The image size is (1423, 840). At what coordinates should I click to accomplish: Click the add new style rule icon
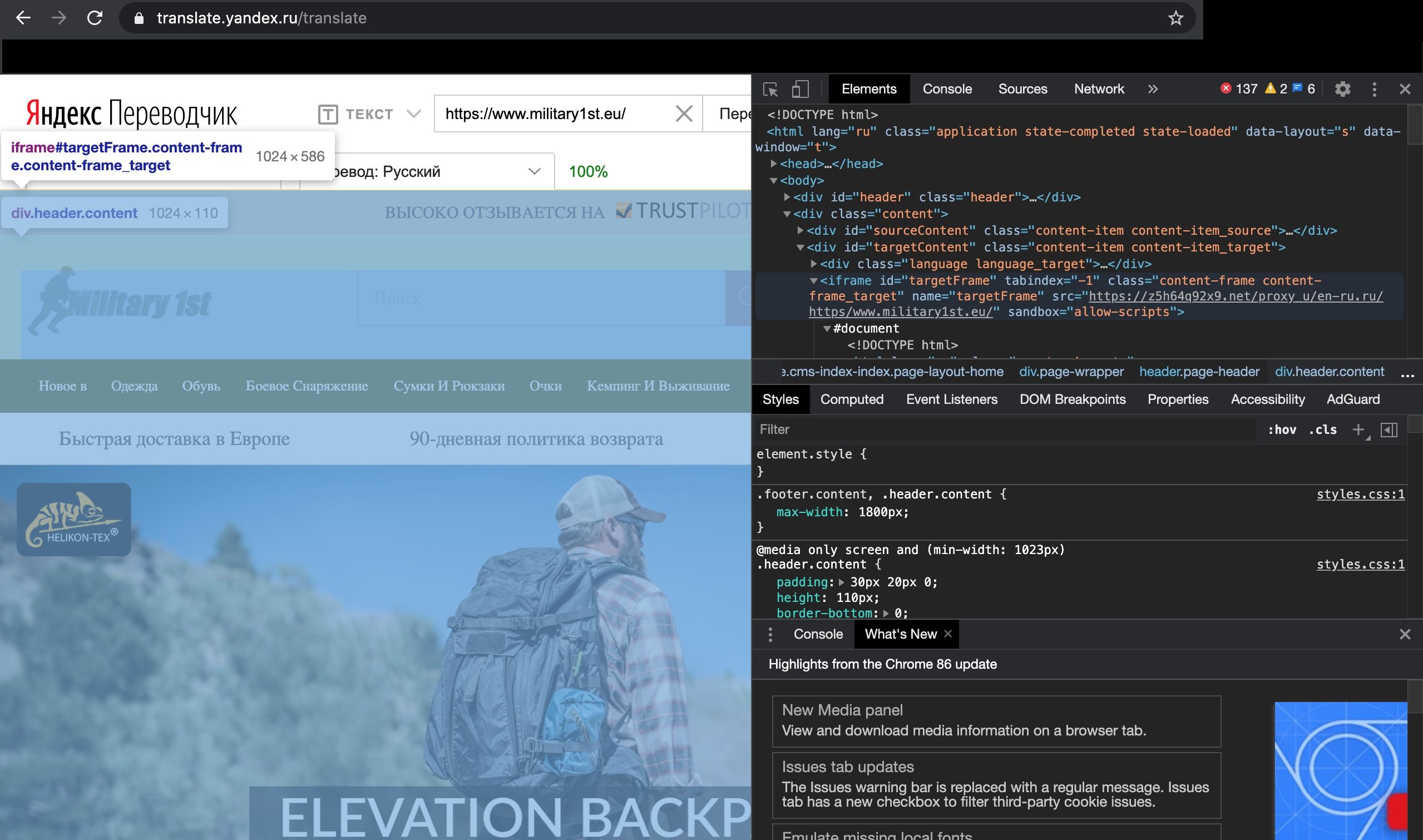(x=1358, y=429)
